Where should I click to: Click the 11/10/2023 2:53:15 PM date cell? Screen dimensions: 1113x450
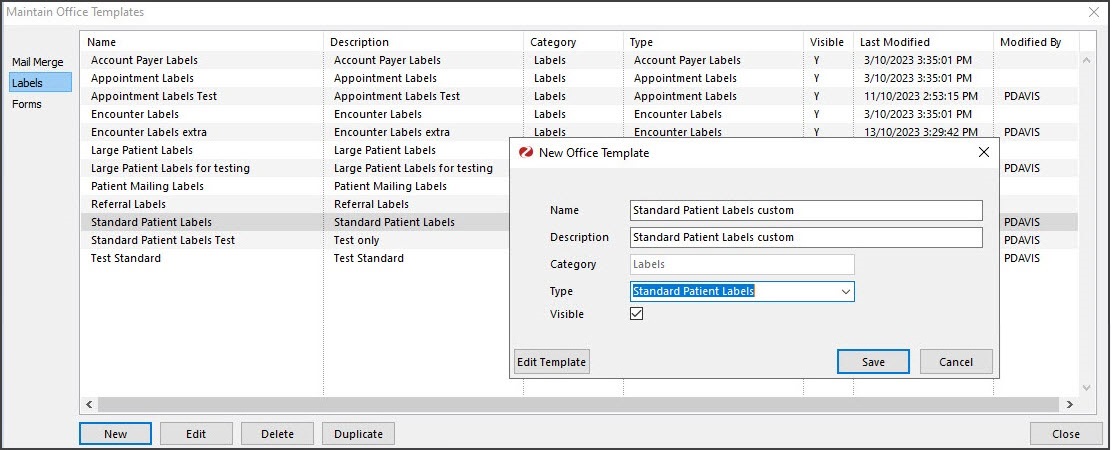(921, 96)
